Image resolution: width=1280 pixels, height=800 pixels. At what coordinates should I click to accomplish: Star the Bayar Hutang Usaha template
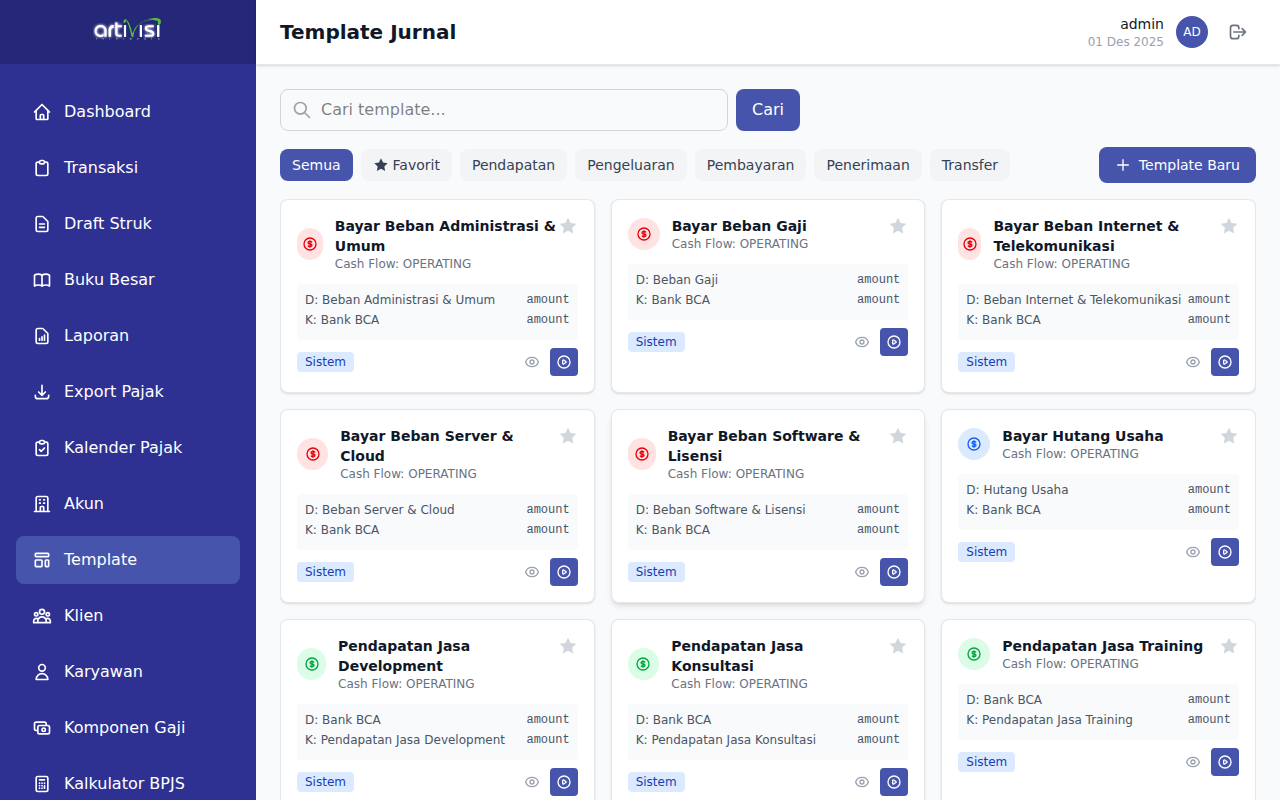pyautogui.click(x=1229, y=436)
